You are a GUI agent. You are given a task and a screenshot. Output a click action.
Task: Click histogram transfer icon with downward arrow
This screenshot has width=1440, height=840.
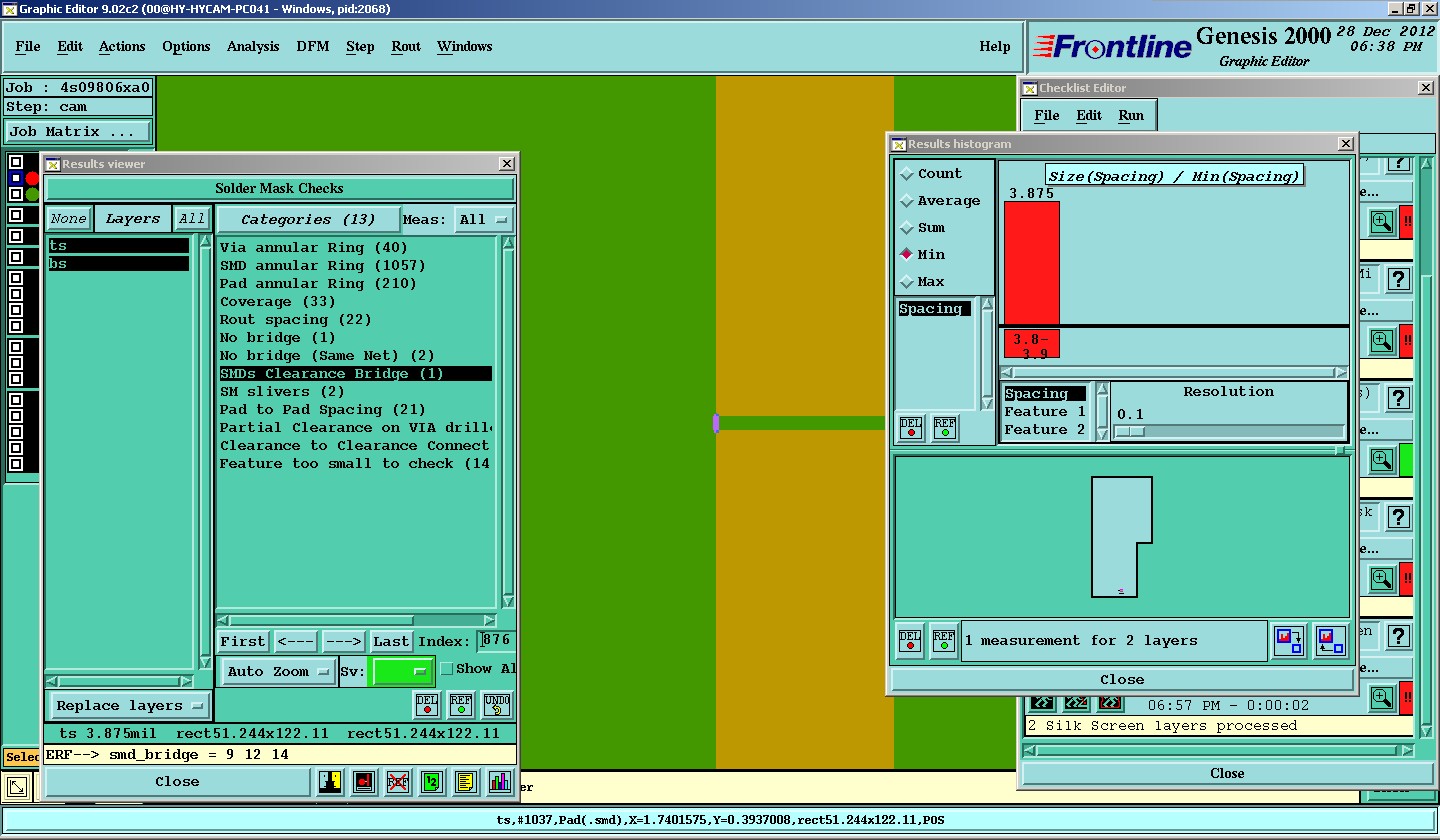pos(1289,641)
